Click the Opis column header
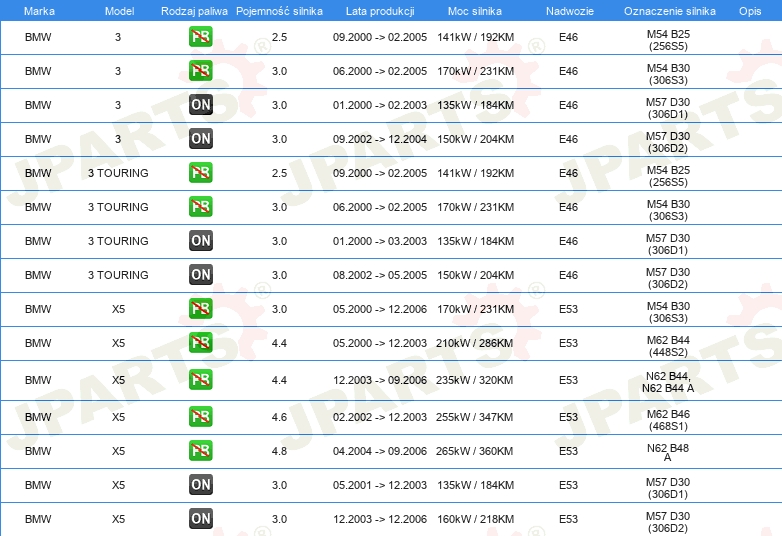This screenshot has width=782, height=536. 750,11
